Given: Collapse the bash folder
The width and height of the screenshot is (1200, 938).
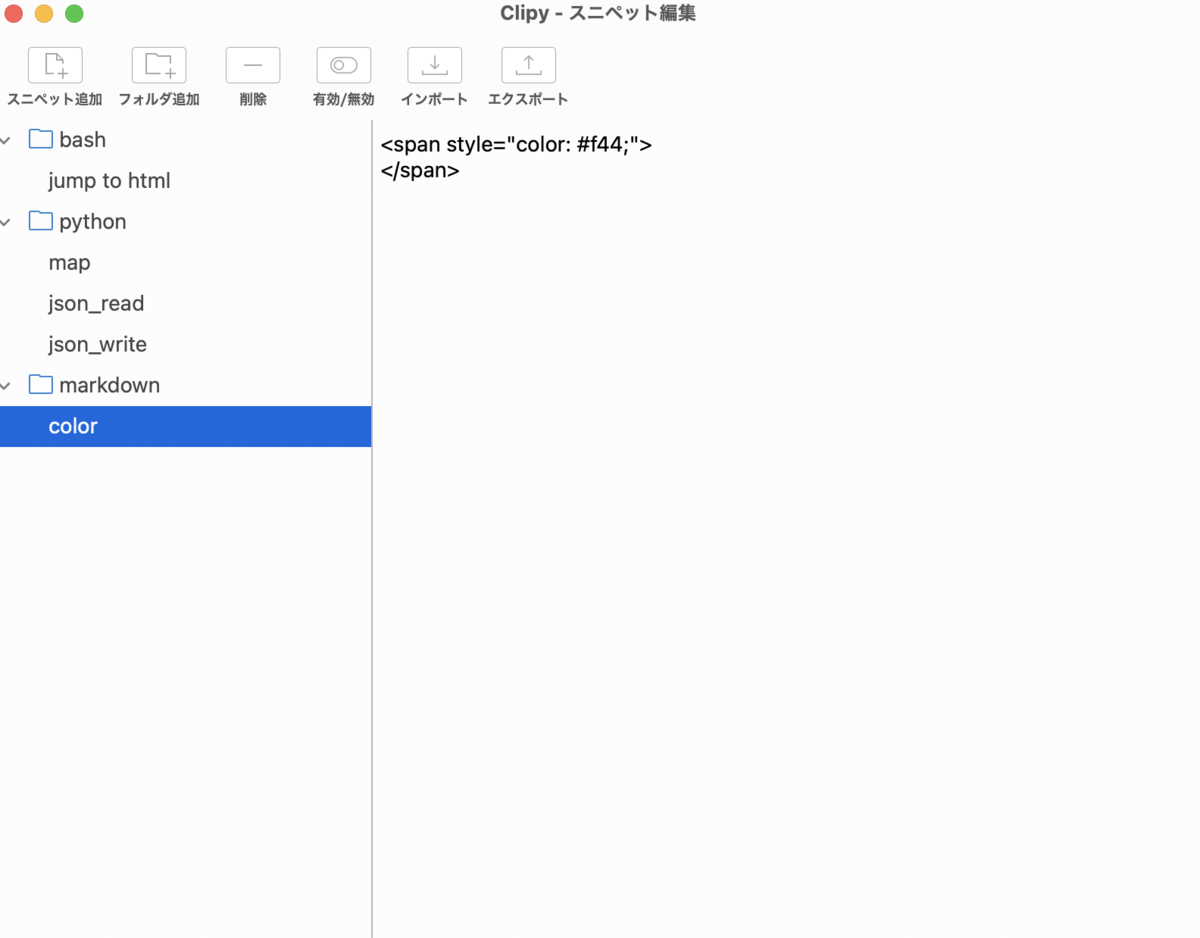Looking at the screenshot, I should pos(7,139).
